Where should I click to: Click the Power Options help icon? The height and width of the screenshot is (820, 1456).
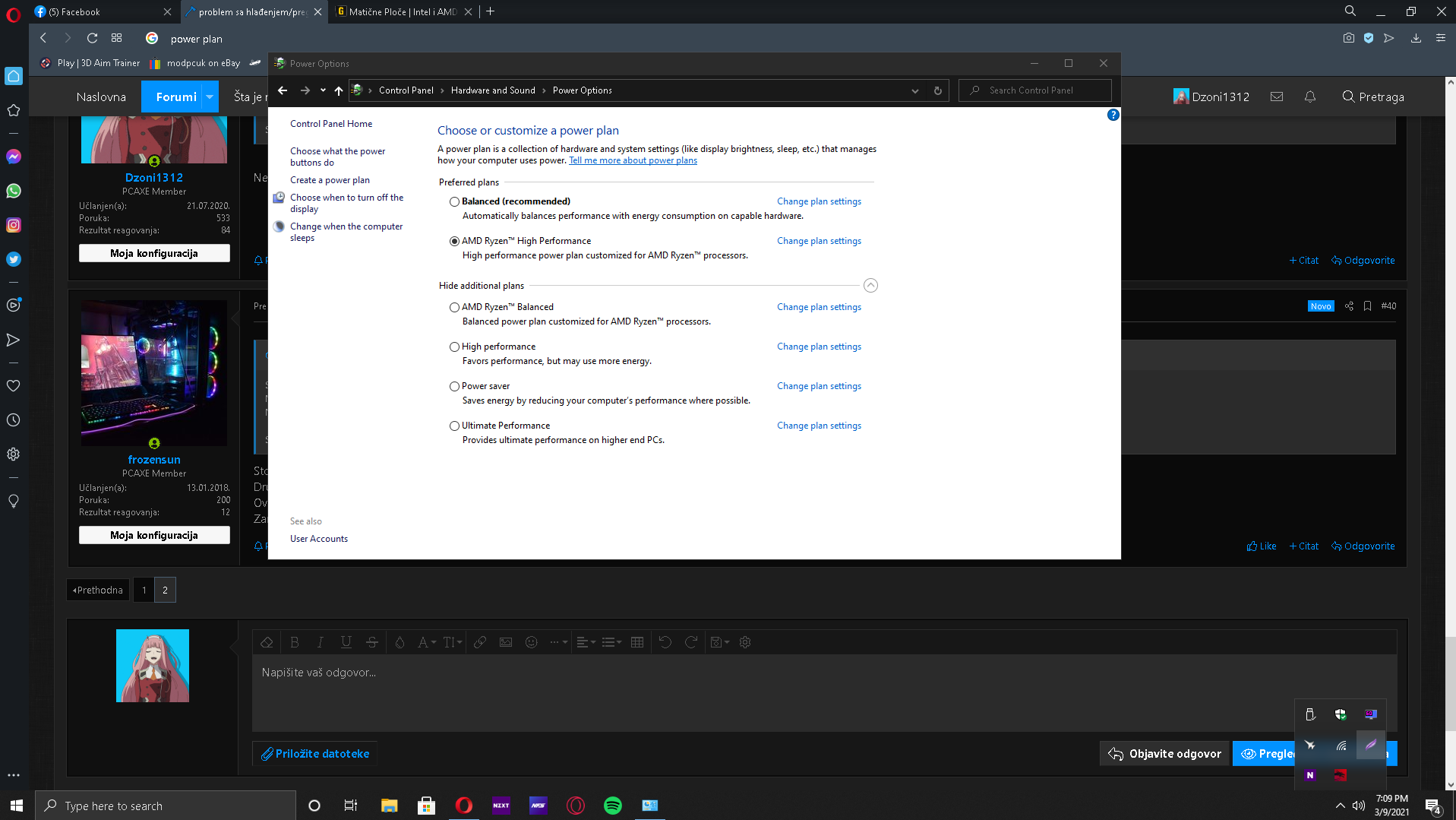tap(1113, 115)
